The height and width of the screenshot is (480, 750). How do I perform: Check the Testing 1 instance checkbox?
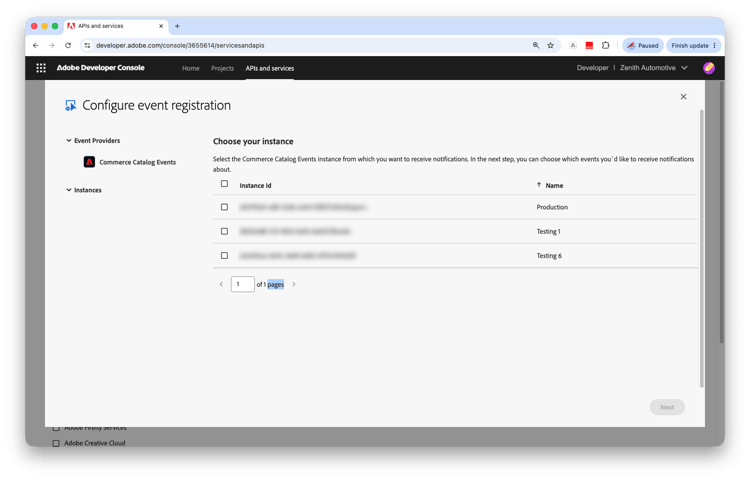pyautogui.click(x=224, y=231)
